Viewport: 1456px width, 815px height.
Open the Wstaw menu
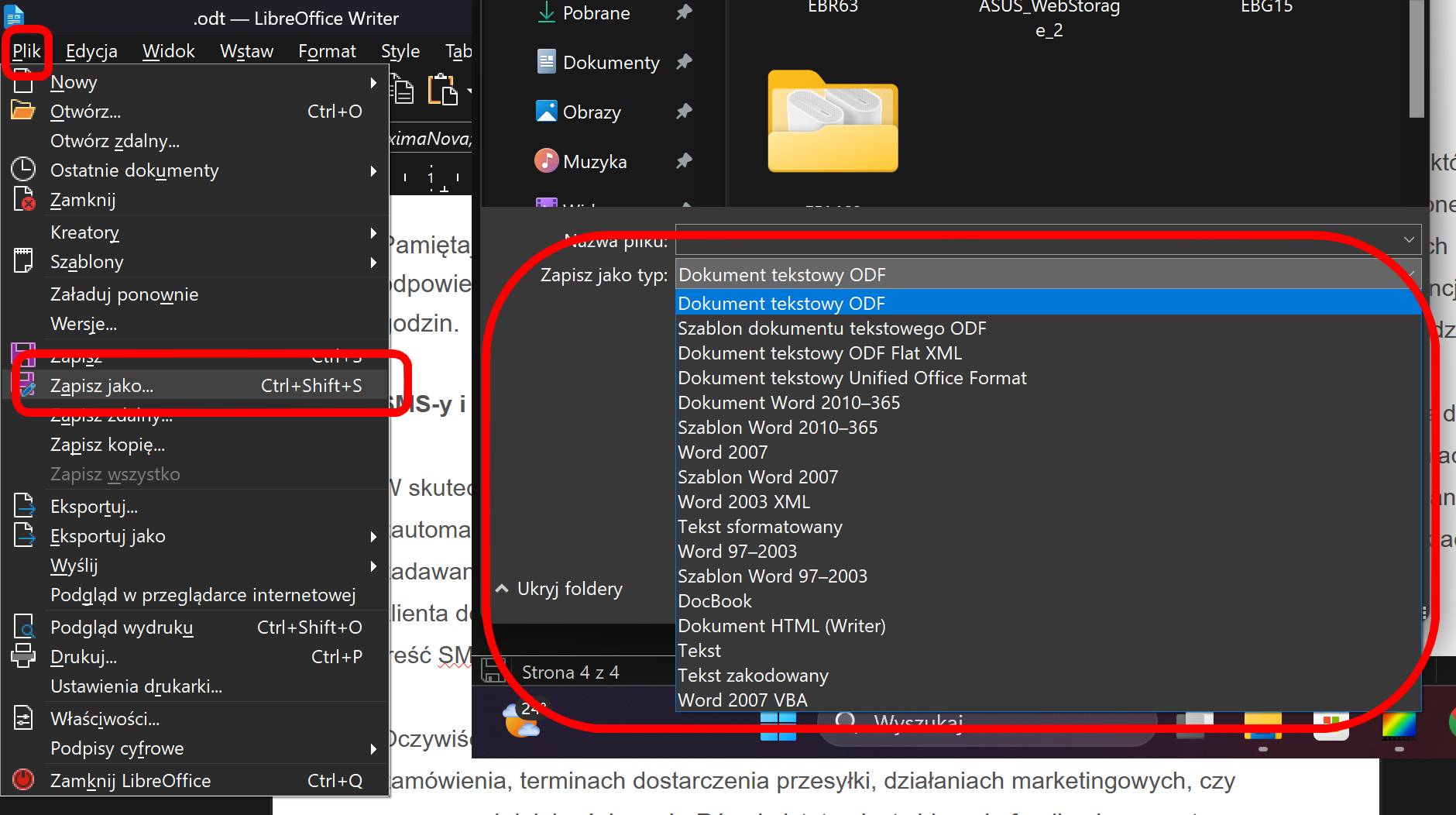coord(246,51)
